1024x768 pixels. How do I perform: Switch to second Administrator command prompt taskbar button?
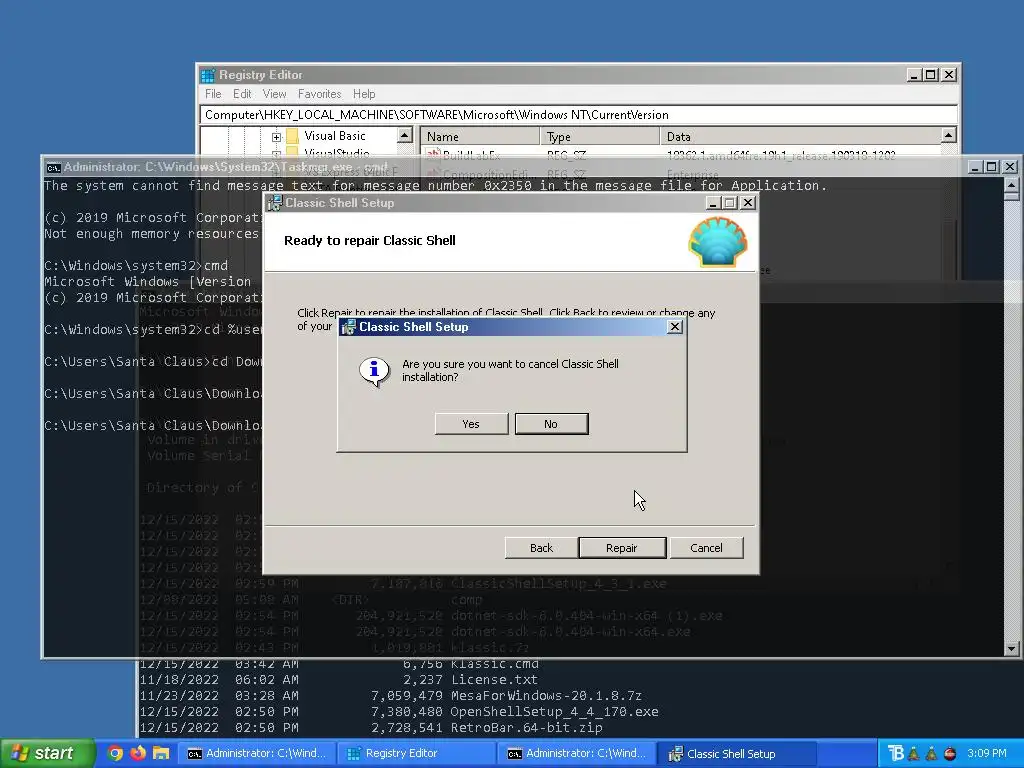(x=577, y=754)
